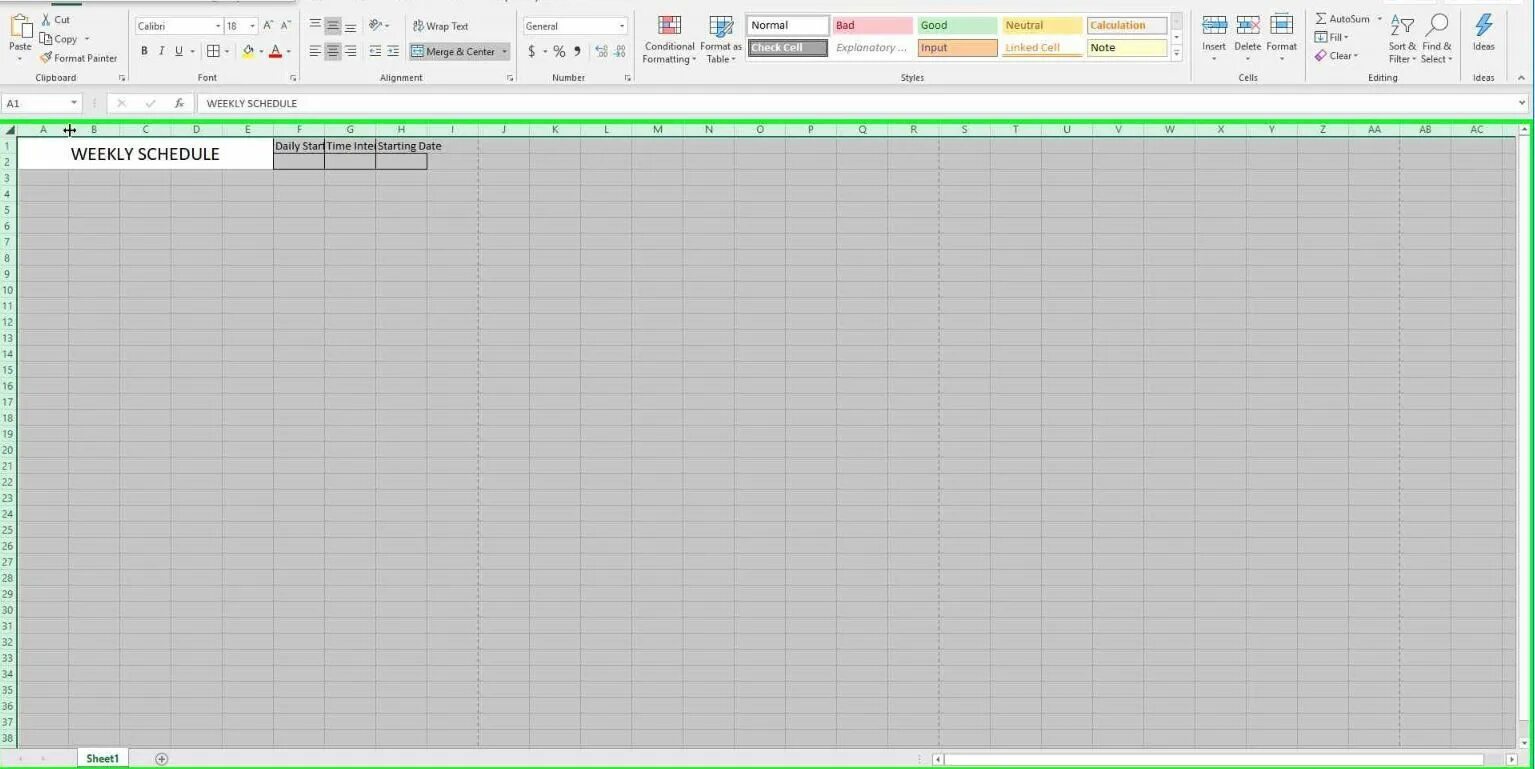Apply borders to selected cells

213,51
